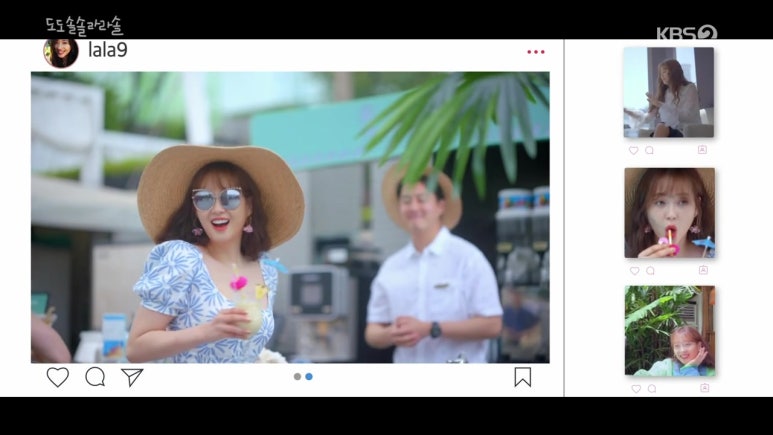Open top thumbnail of woman on balcony
This screenshot has height=435, width=773.
point(668,92)
